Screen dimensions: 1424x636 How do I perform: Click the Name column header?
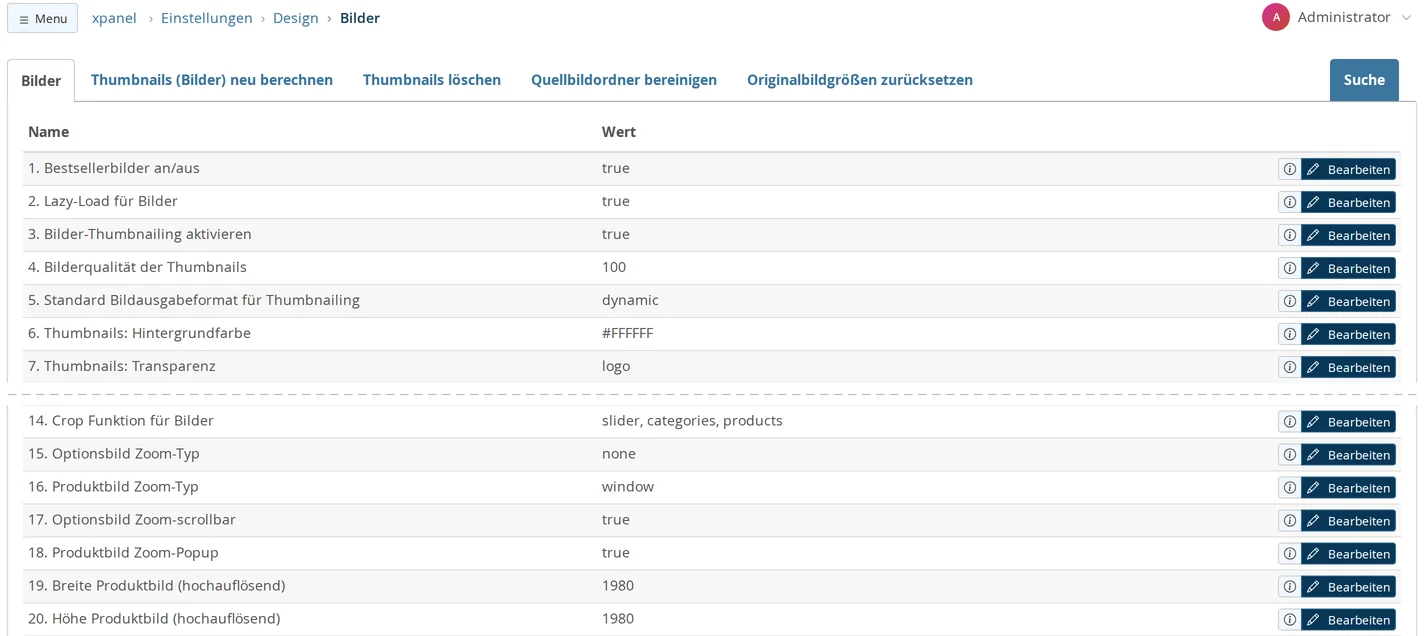point(48,132)
